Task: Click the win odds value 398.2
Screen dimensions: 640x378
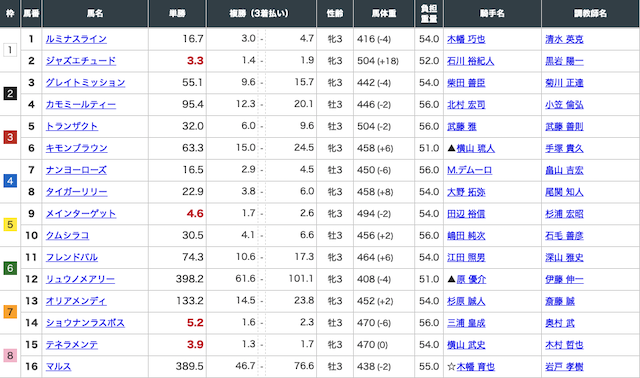Action: (189, 279)
